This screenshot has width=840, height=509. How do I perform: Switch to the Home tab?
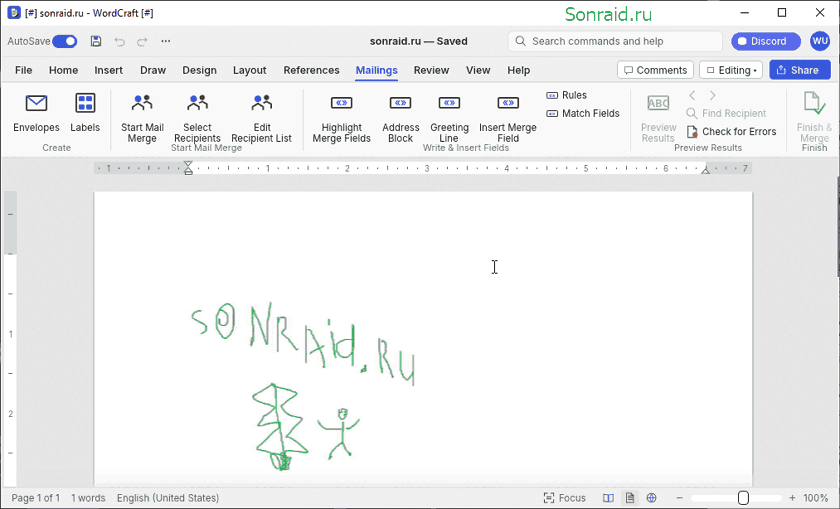click(63, 70)
